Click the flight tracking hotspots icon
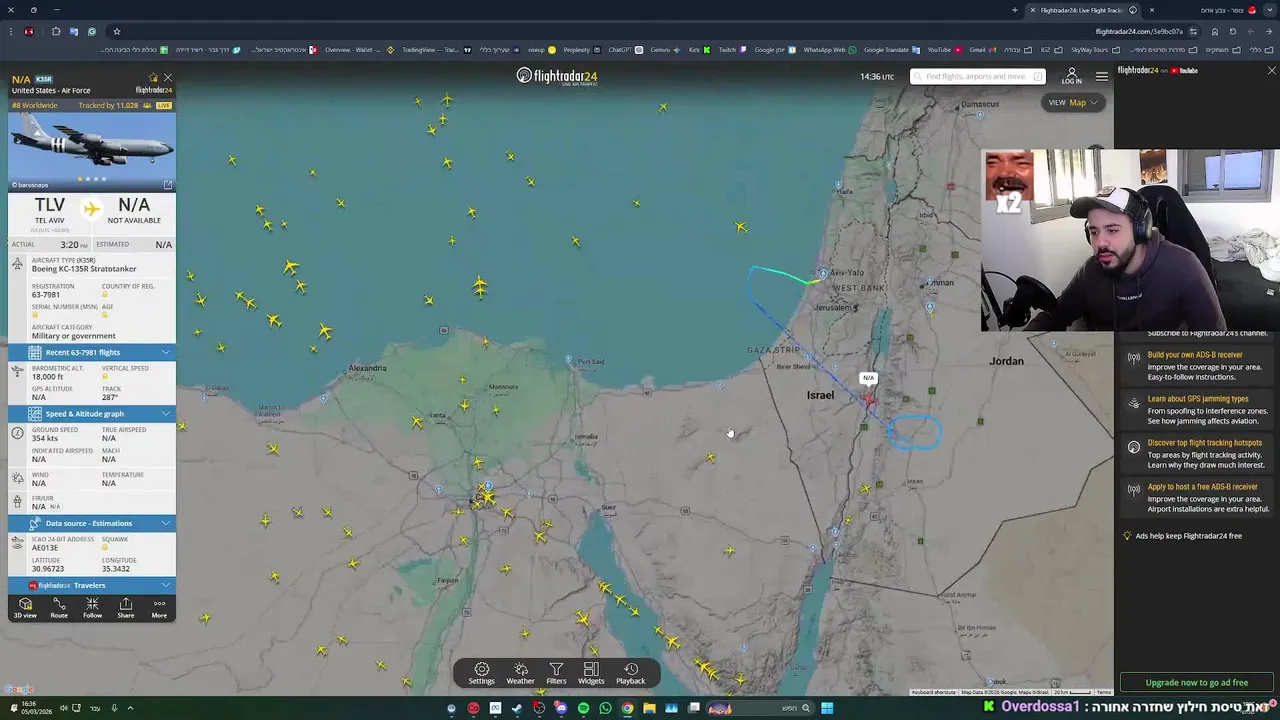Viewport: 1280px width, 720px height. coord(1134,447)
